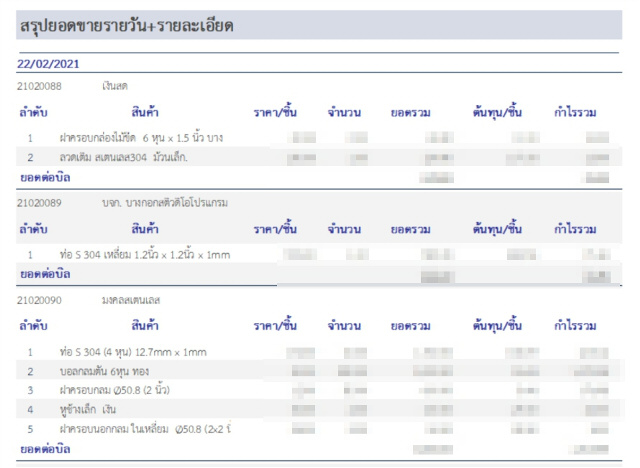640x468 pixels.
Task: Click 'จำนวน' header in bill 21020090 table
Action: pyautogui.click(x=344, y=326)
